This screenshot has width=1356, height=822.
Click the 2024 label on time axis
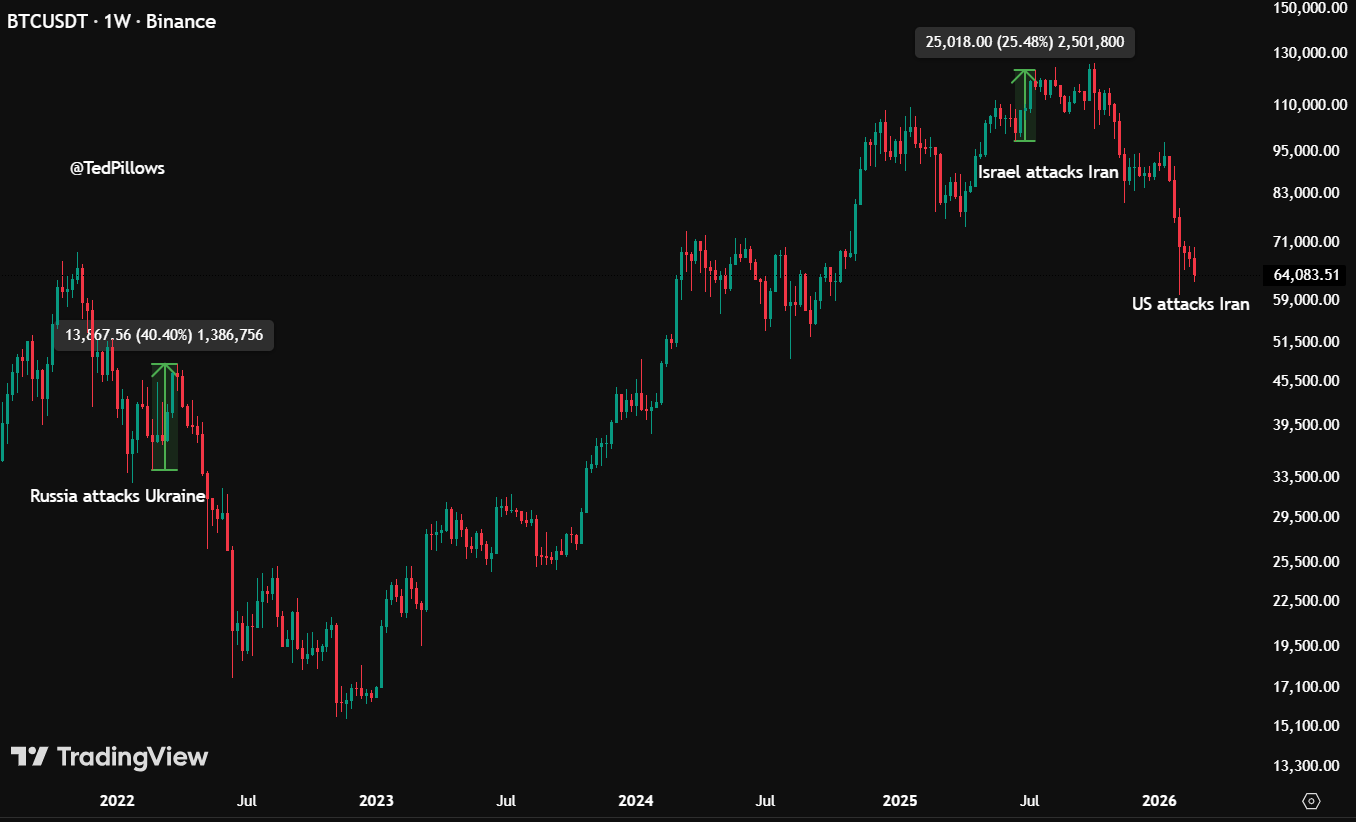coord(636,801)
